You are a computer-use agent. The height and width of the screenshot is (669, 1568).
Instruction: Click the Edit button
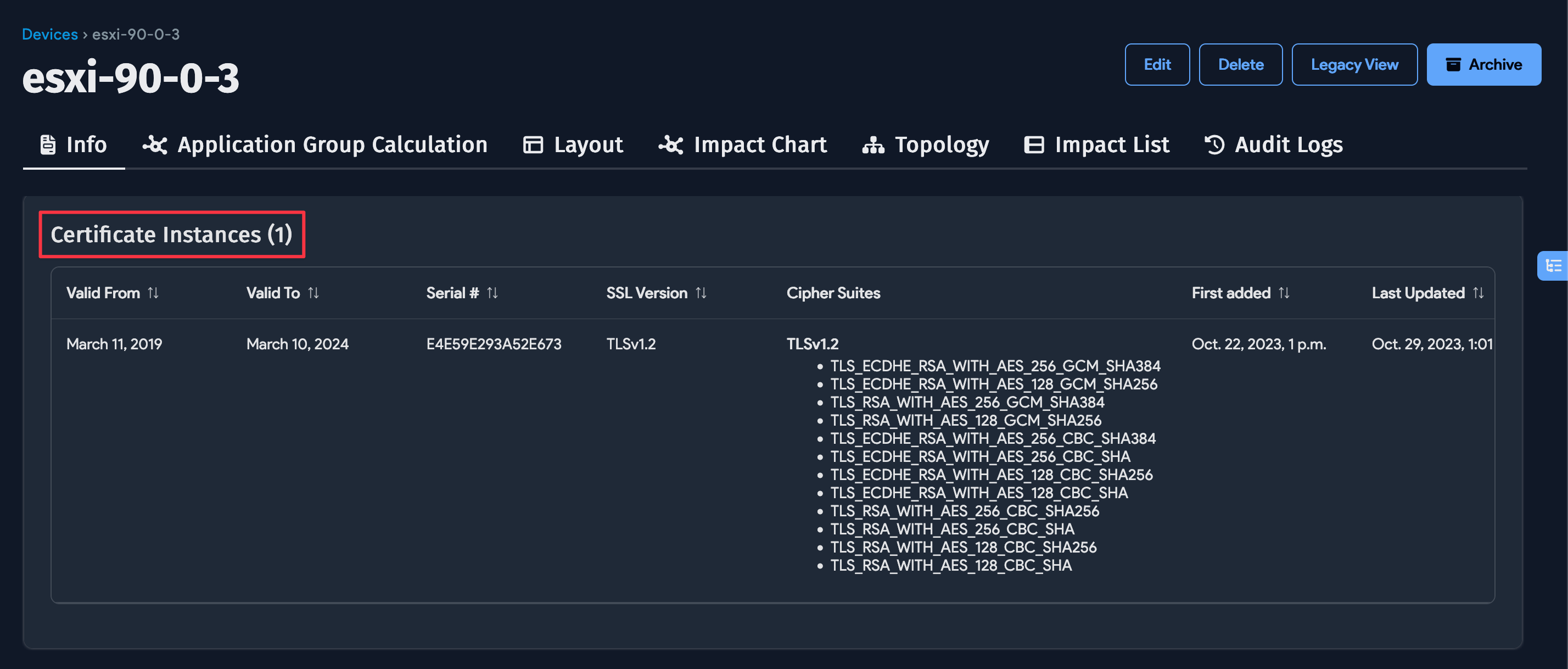(x=1157, y=64)
